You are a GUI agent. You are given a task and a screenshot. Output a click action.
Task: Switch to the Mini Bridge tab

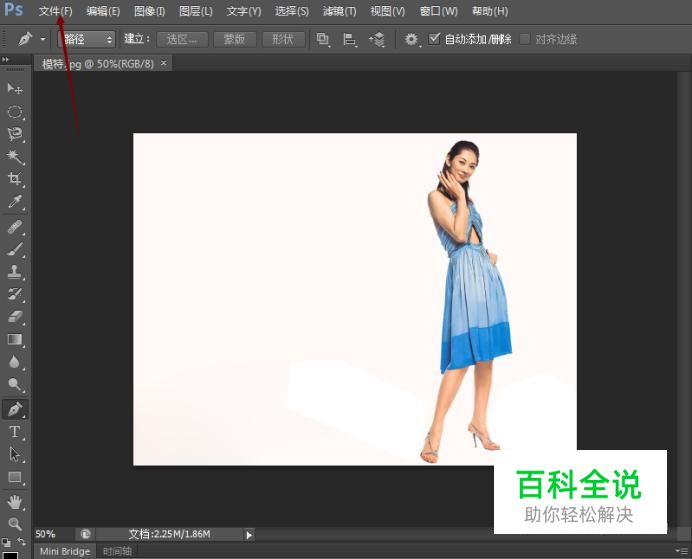64,551
